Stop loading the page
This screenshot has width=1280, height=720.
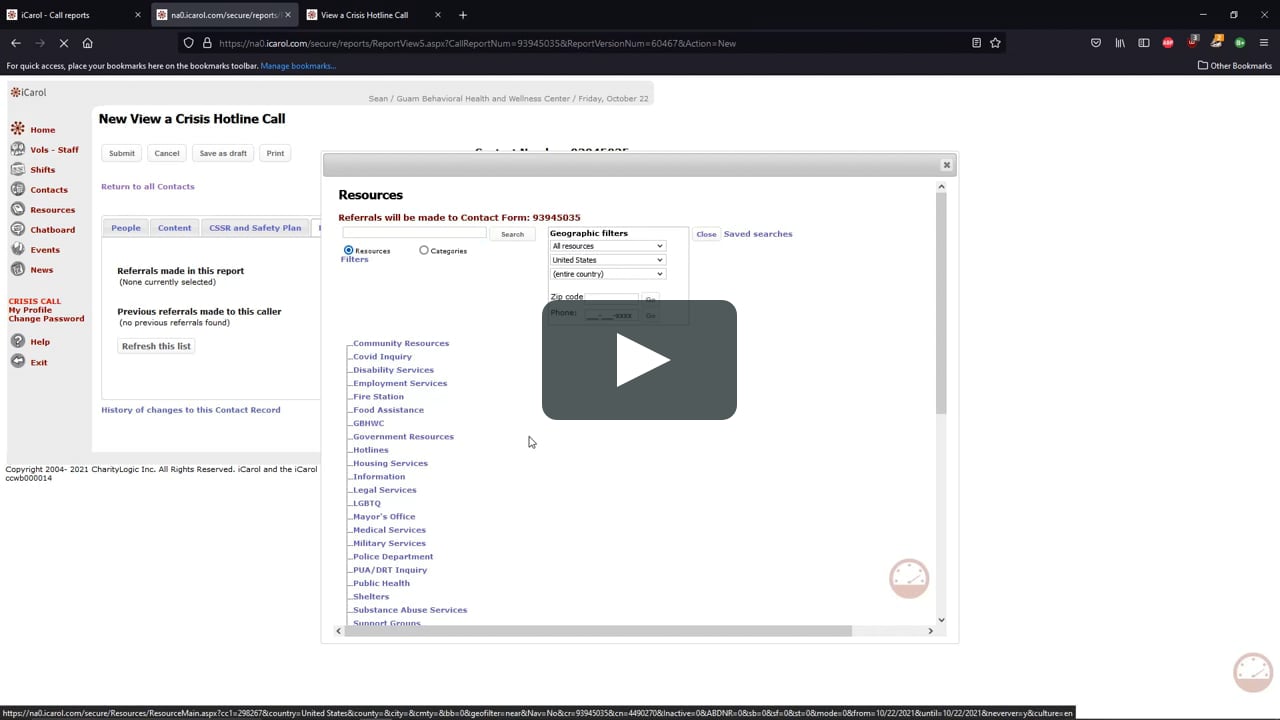point(63,43)
